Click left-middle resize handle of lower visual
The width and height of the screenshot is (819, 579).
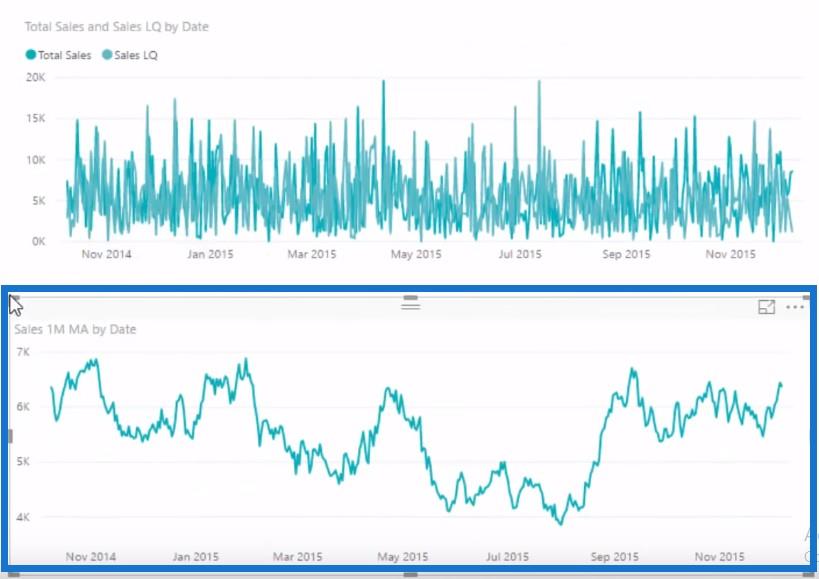(10, 436)
